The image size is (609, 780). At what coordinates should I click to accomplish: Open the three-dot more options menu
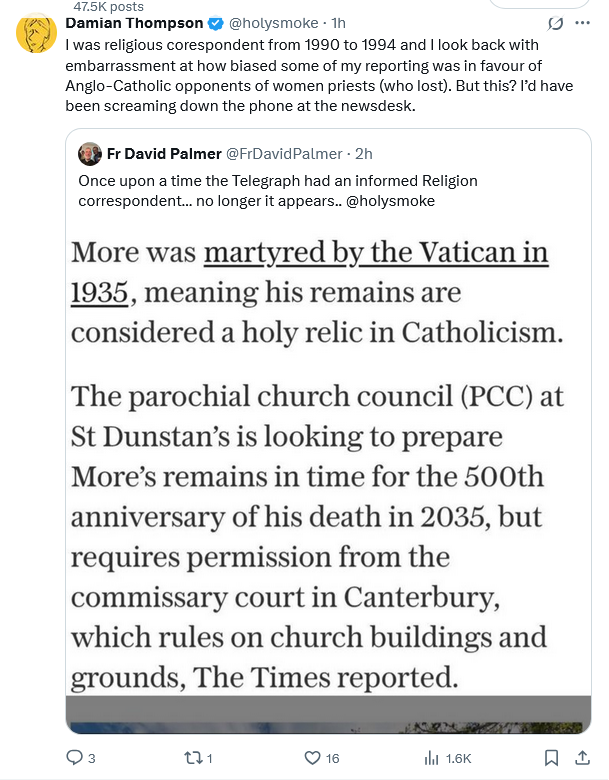click(x=583, y=22)
